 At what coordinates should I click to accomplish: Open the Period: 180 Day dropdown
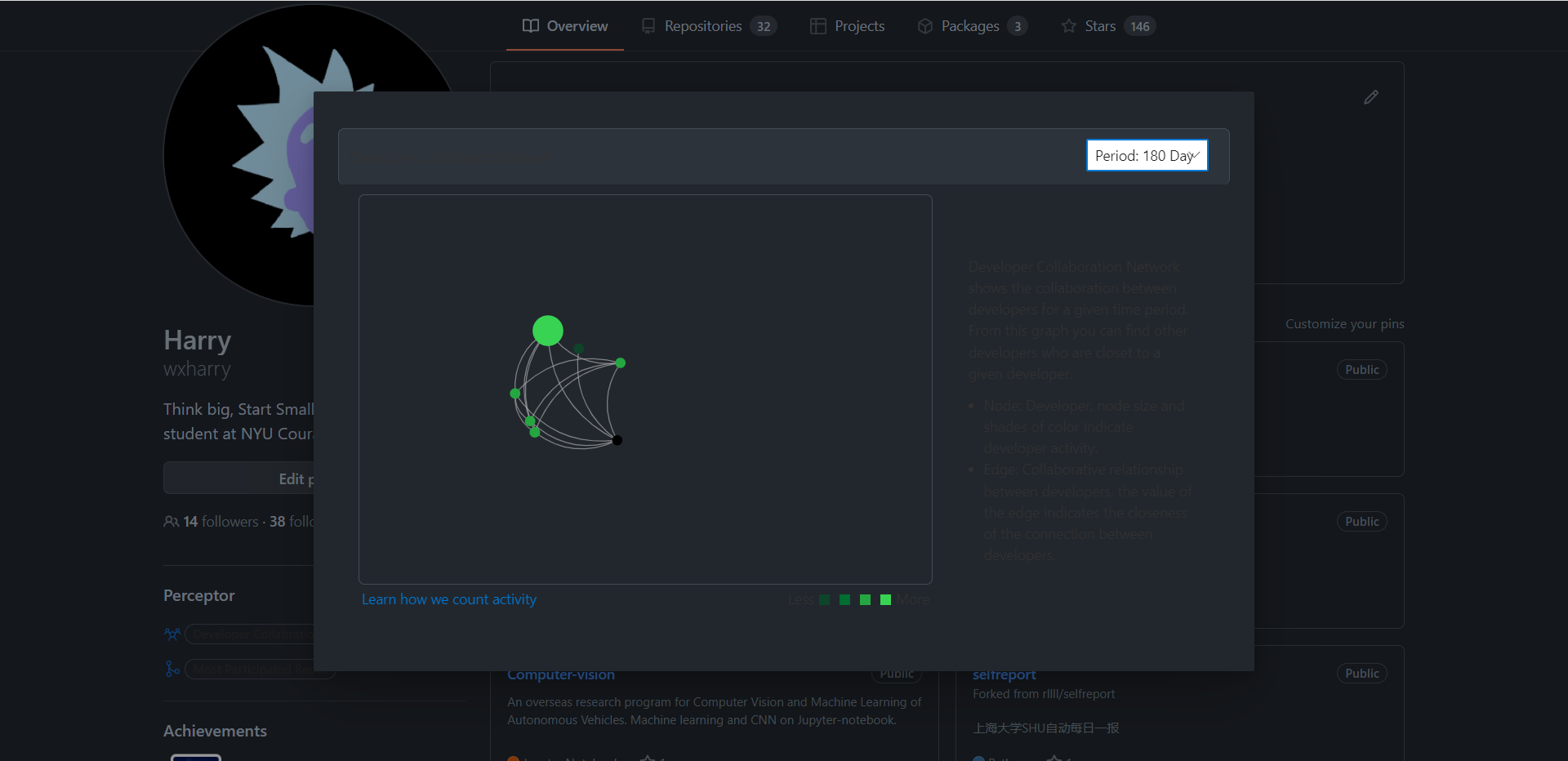tap(1147, 155)
